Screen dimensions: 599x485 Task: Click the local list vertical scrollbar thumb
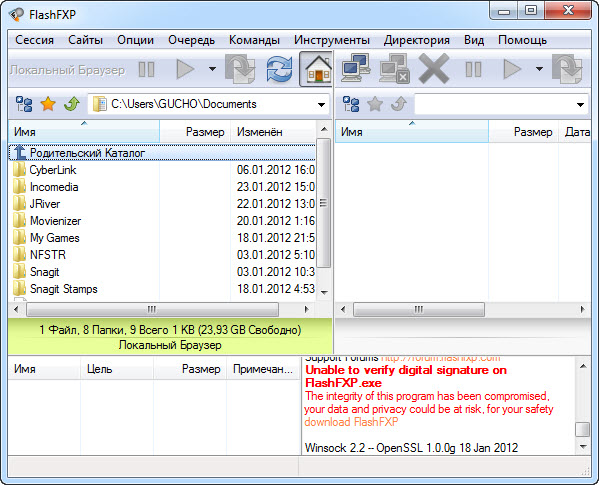point(324,203)
